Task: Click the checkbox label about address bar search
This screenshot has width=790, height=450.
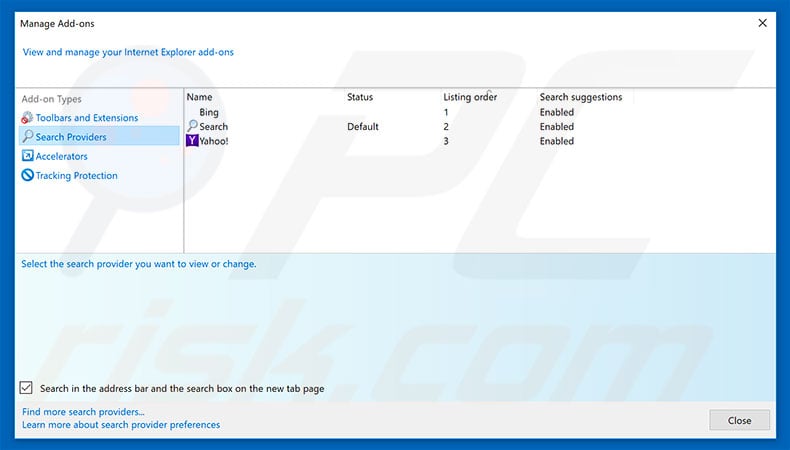Action: (x=182, y=389)
